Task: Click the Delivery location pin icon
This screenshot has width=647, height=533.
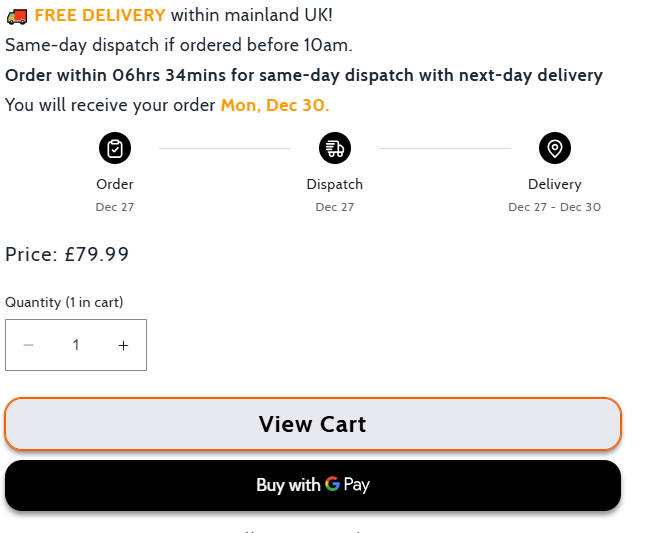Action: pos(555,149)
